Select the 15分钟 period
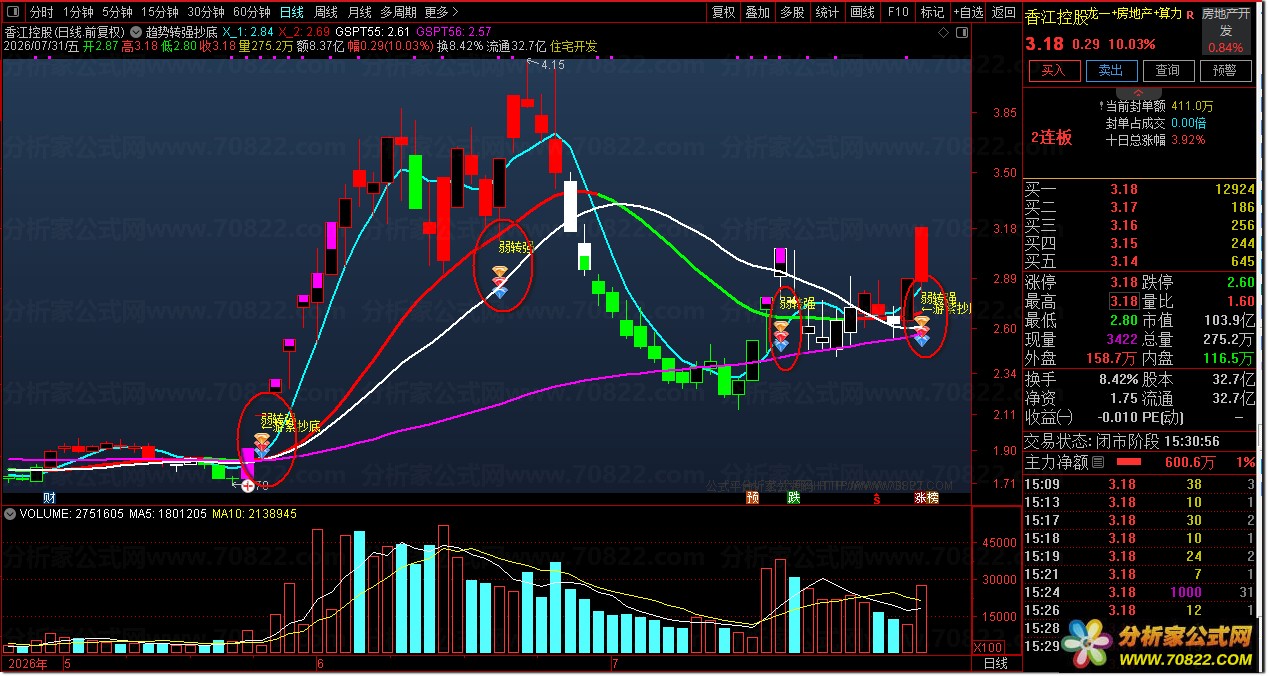 159,13
